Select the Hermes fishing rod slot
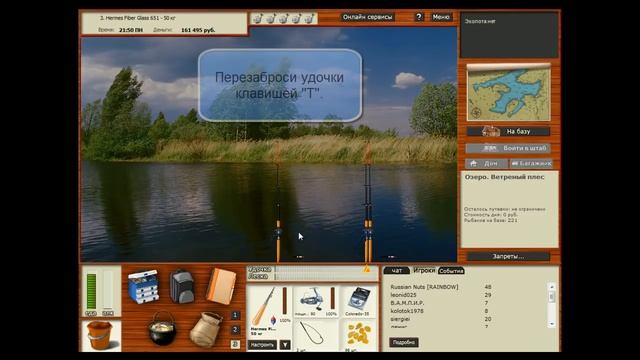 pyautogui.click(x=269, y=311)
